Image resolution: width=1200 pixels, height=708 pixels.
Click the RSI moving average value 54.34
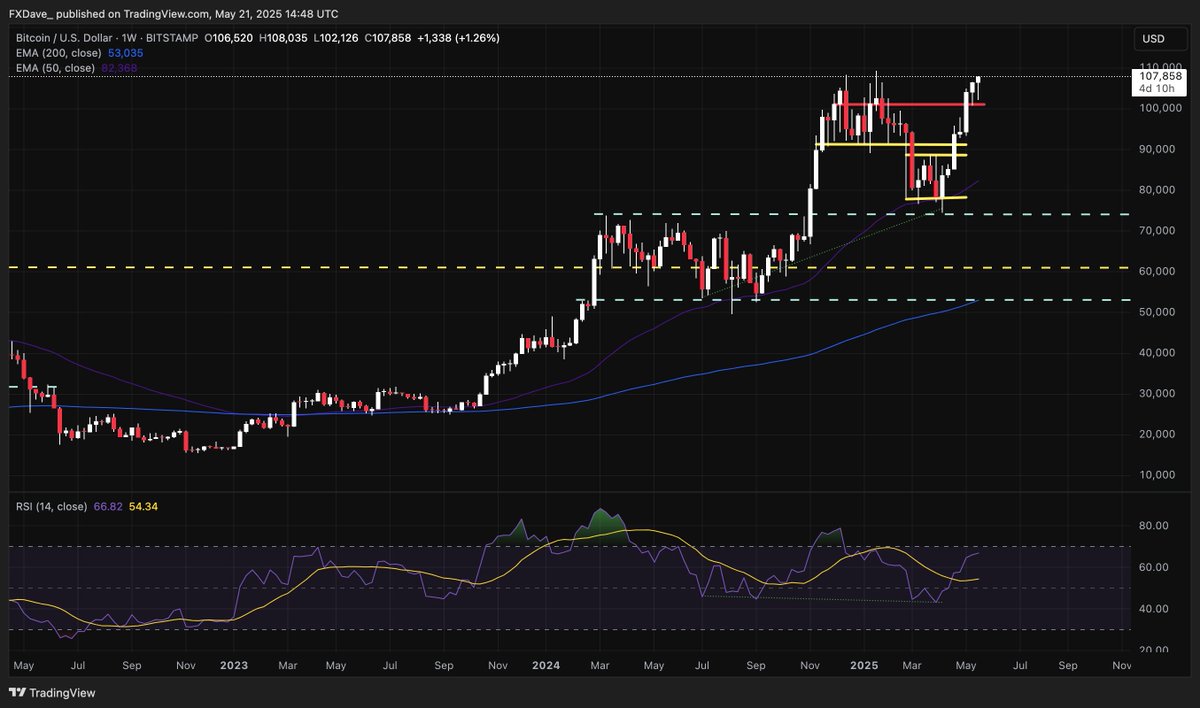coord(143,507)
